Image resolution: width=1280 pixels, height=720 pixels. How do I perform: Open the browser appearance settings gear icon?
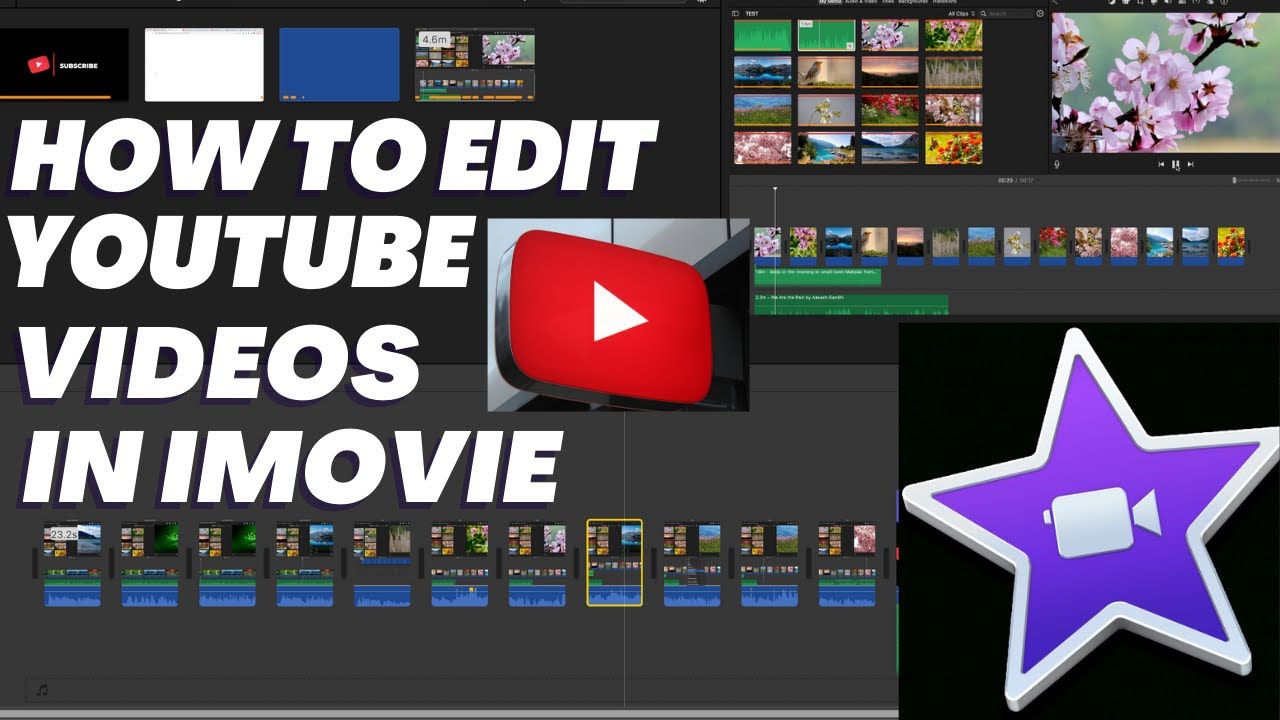[x=1040, y=14]
